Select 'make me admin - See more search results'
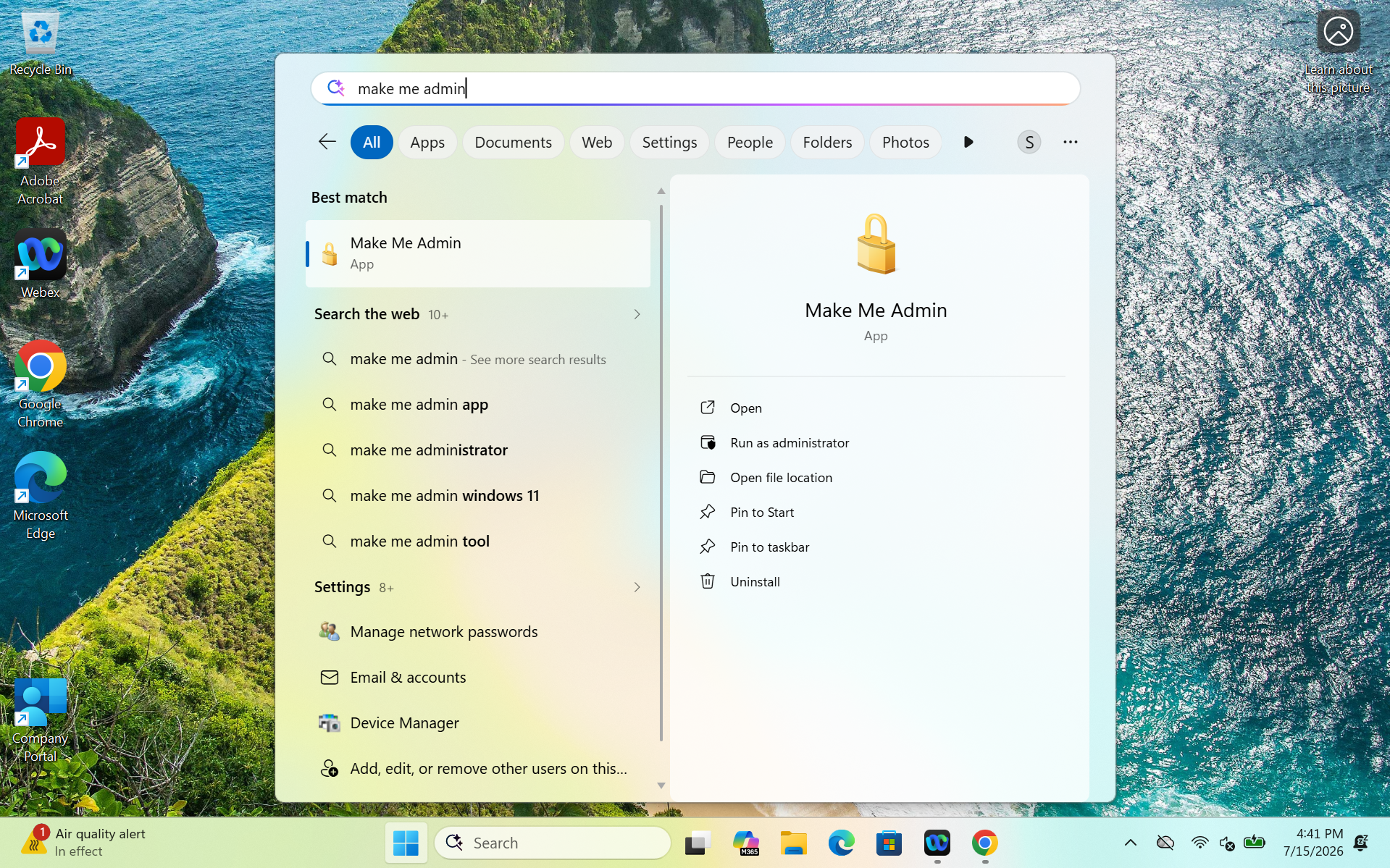 click(478, 359)
